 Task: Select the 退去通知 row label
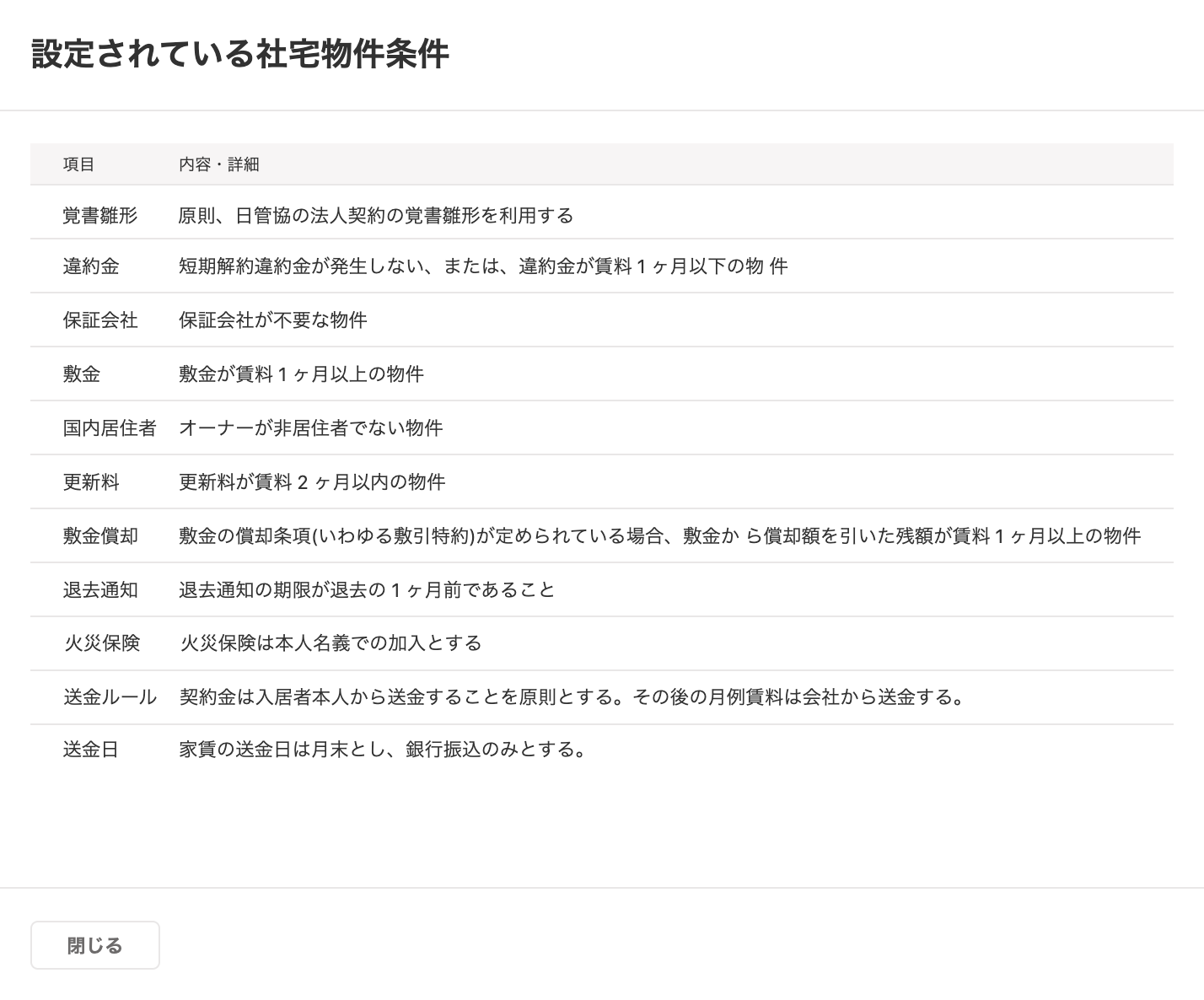pyautogui.click(x=99, y=590)
